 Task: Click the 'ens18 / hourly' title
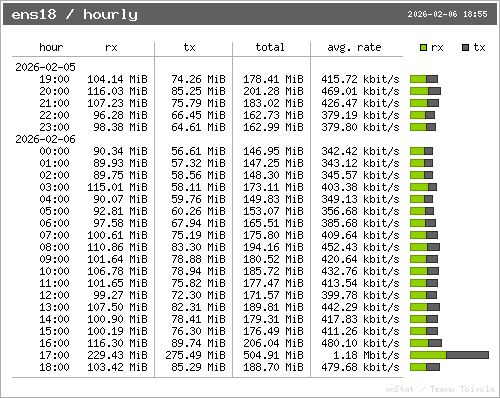pyautogui.click(x=74, y=14)
